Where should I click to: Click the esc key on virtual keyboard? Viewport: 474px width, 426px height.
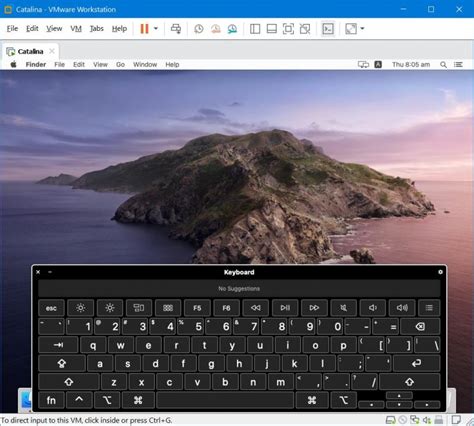51,308
